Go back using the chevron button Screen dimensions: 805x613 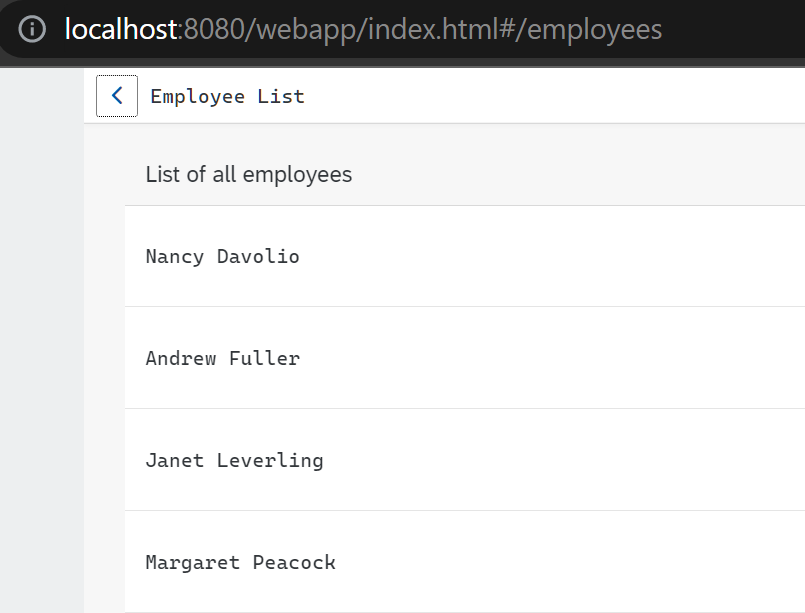(x=117, y=96)
